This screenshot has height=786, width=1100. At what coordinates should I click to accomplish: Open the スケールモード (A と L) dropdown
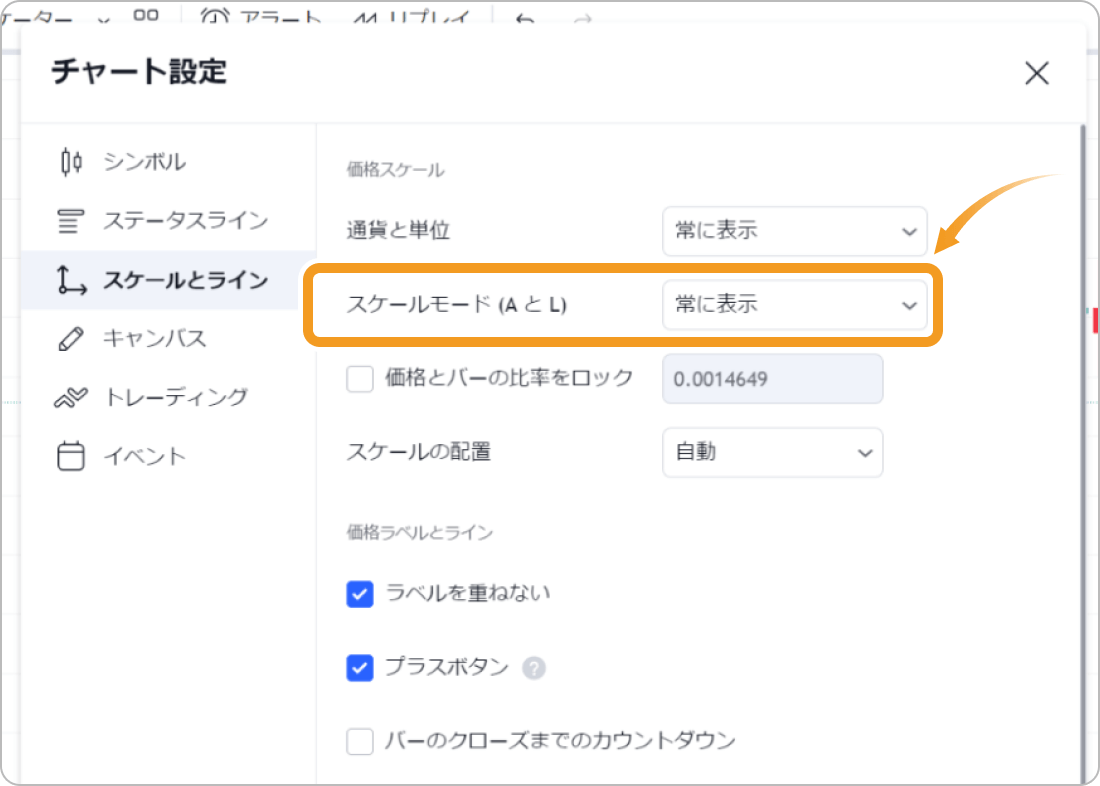795,305
